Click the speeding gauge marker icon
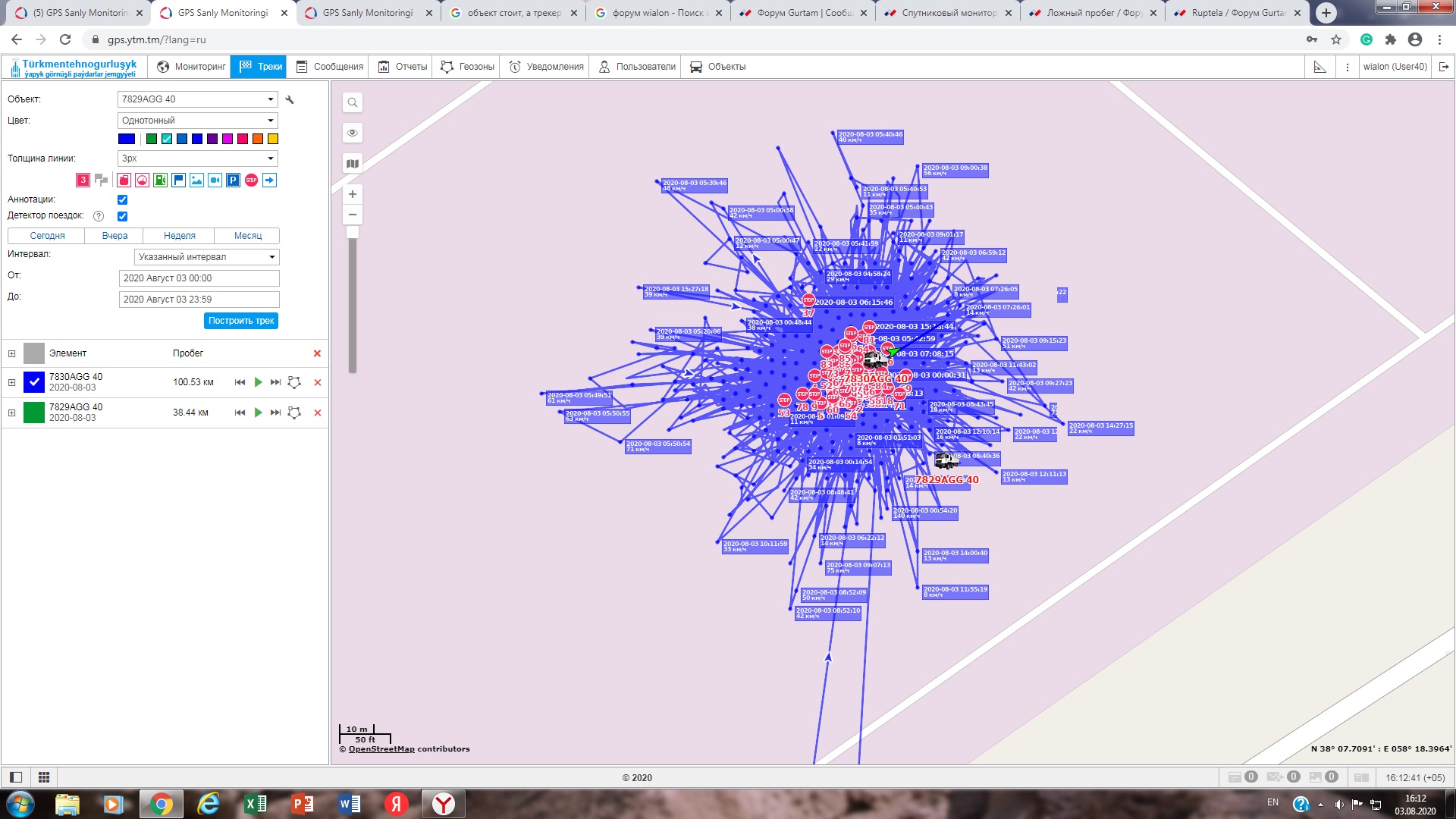This screenshot has height=819, width=1456. [142, 180]
